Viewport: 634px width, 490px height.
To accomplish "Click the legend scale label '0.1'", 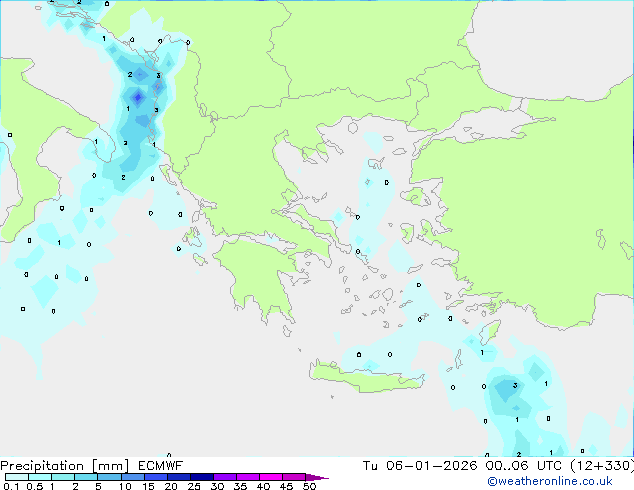I will (11, 486).
